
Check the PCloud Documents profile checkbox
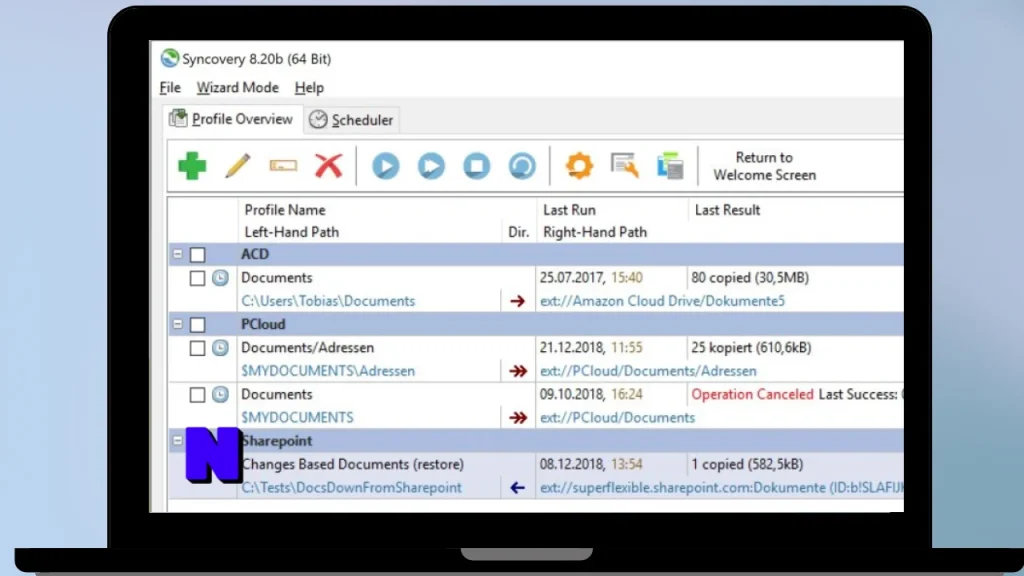tap(197, 395)
